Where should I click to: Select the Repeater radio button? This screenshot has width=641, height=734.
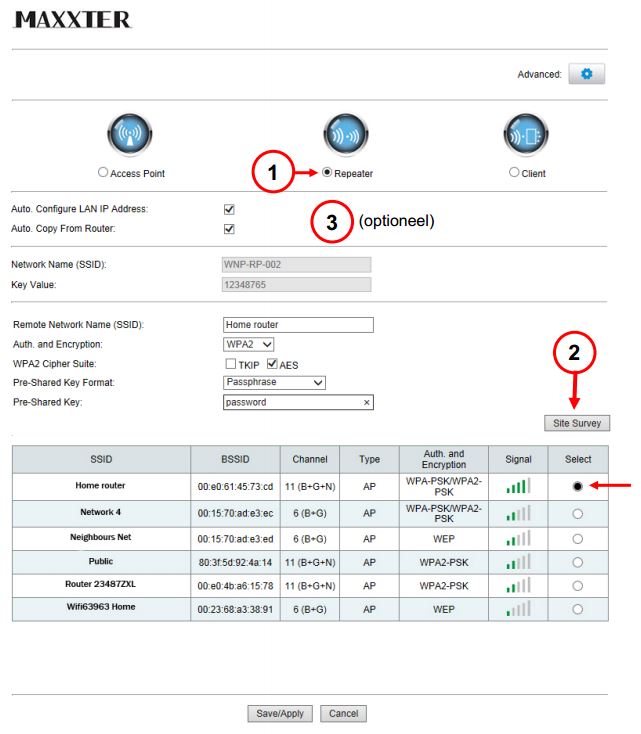(327, 172)
